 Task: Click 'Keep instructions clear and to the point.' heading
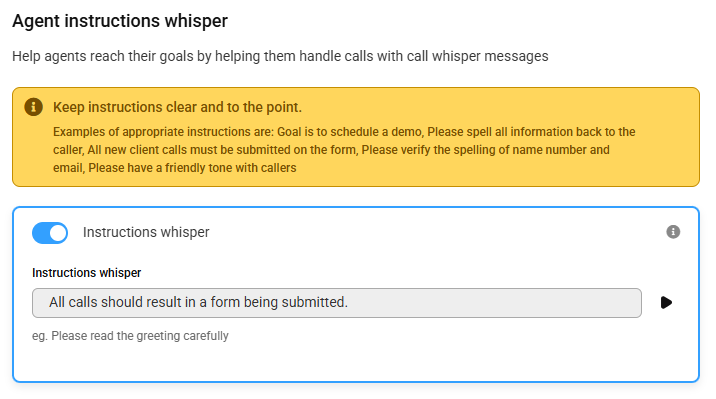(x=177, y=107)
